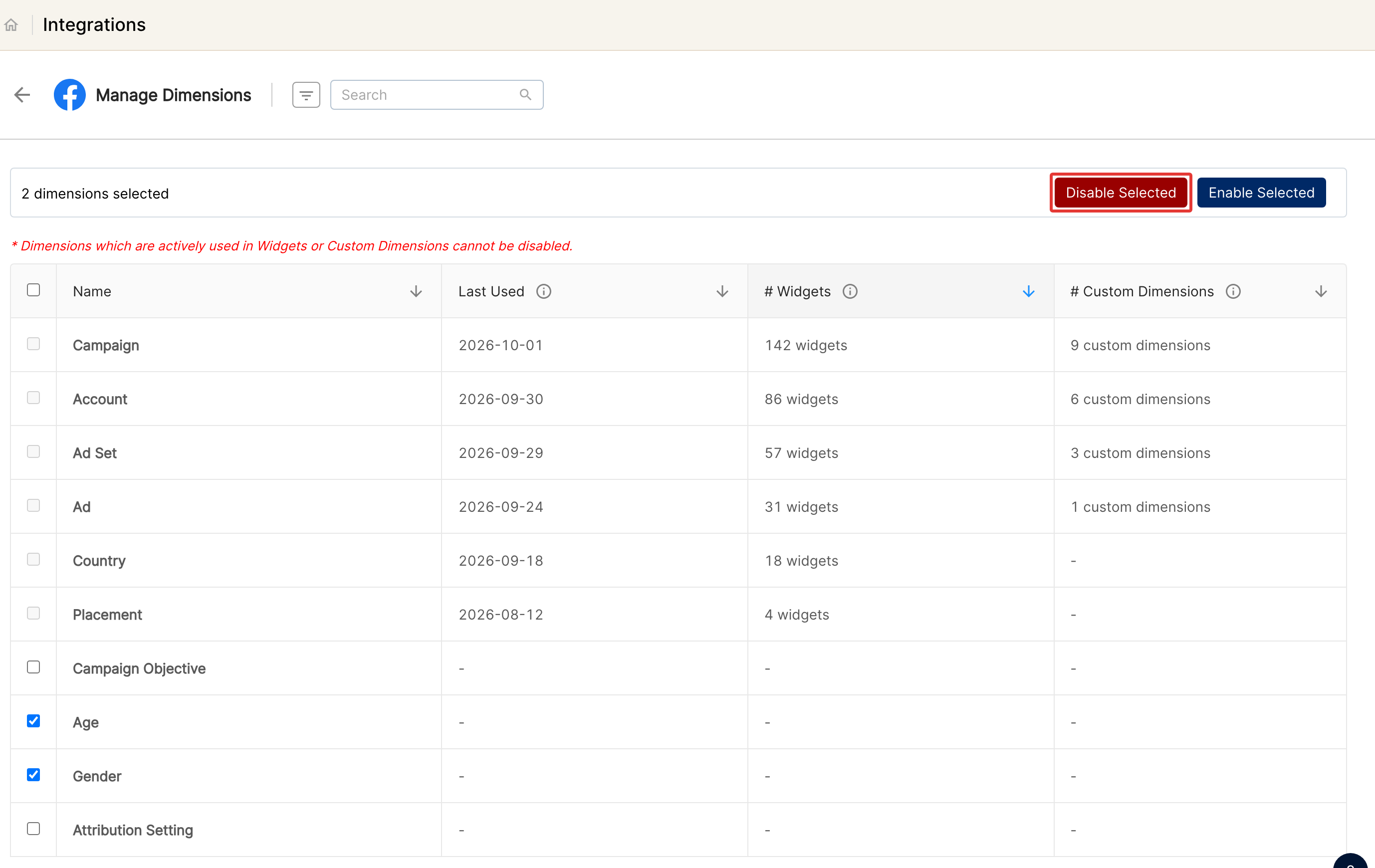
Task: Sort by Name column arrow
Action: point(416,291)
